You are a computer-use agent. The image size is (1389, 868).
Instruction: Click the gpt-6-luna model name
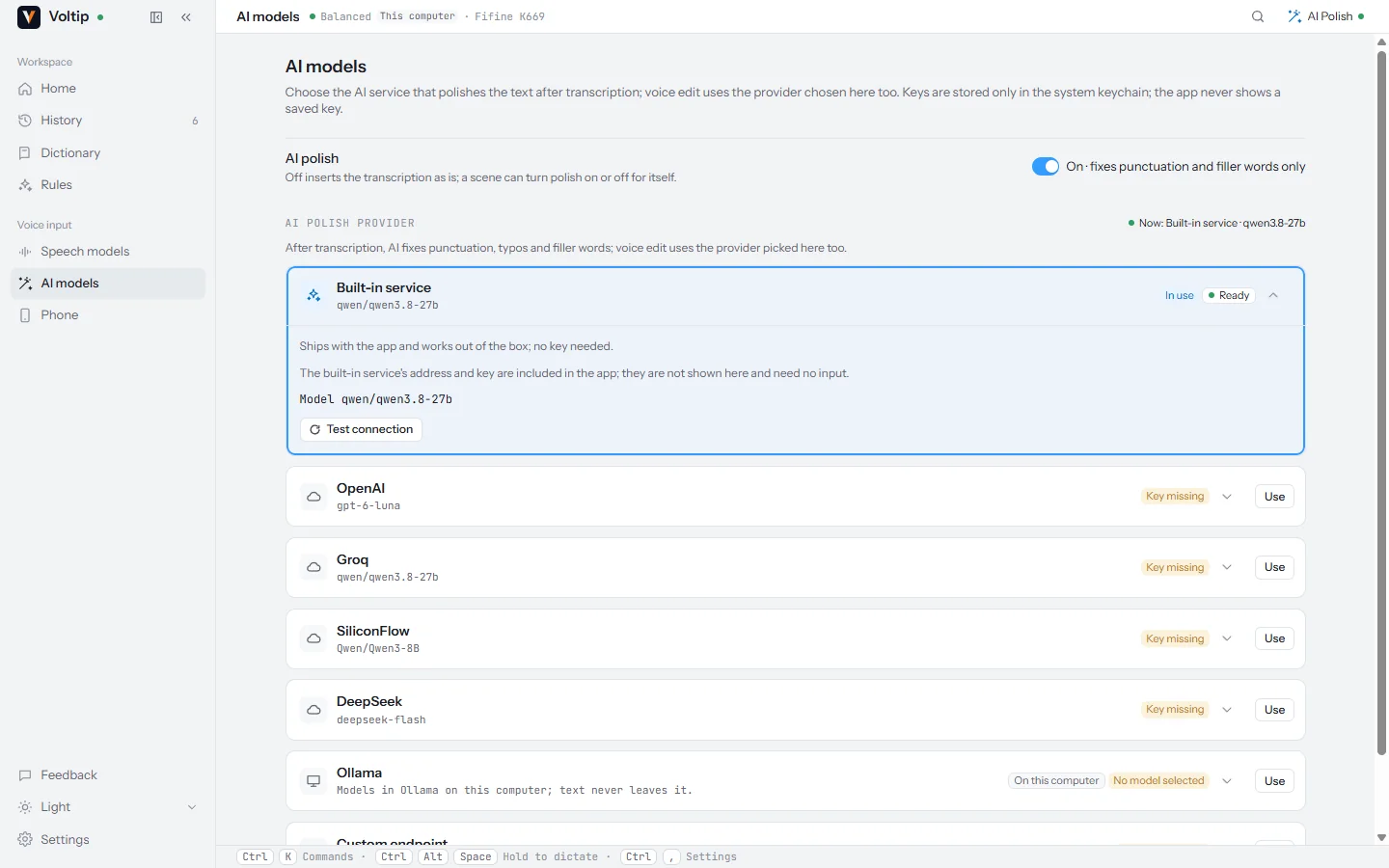point(368,506)
